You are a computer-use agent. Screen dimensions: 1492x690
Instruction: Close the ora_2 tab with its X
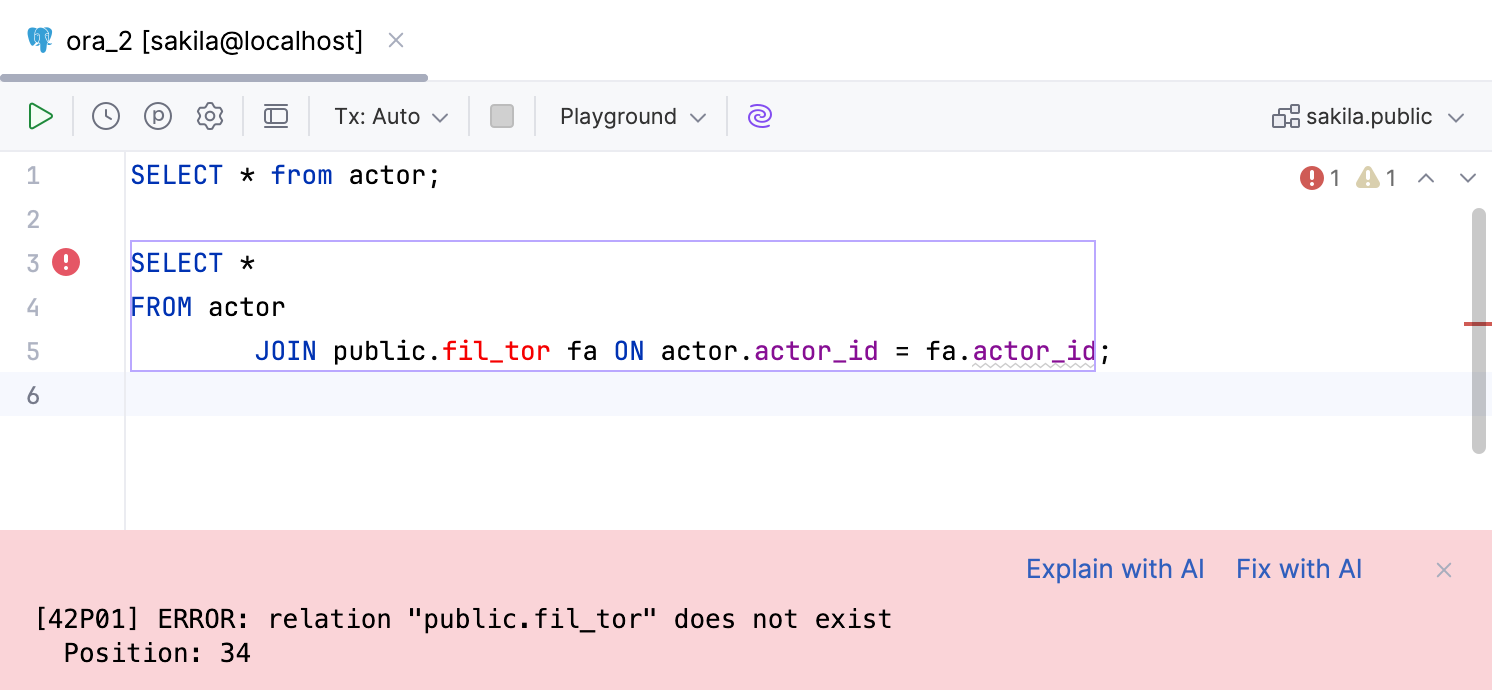[x=396, y=40]
